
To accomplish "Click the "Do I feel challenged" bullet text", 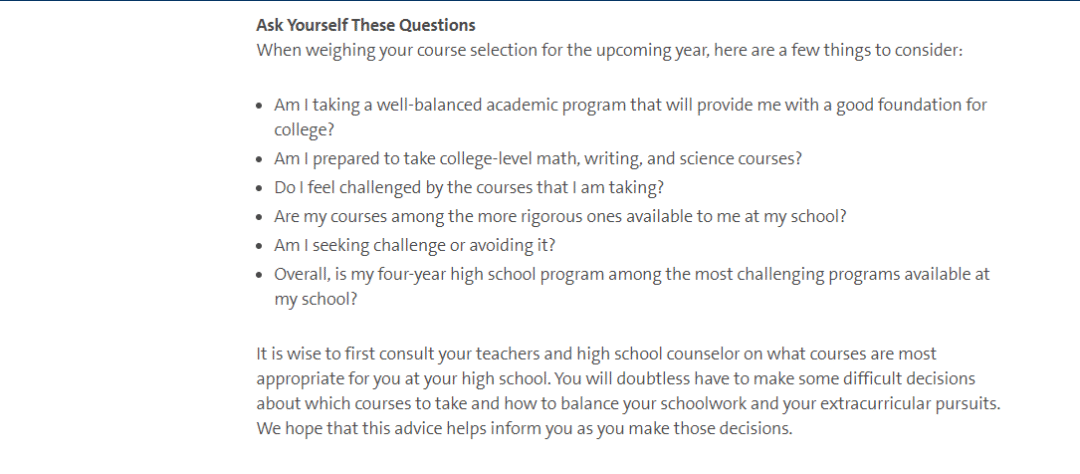I will [469, 187].
